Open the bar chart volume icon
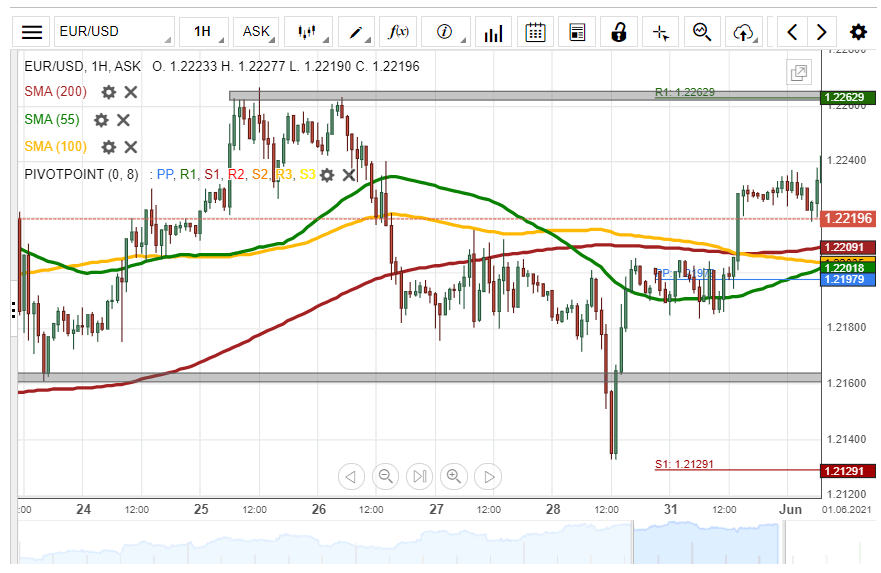881x573 pixels. pos(493,33)
